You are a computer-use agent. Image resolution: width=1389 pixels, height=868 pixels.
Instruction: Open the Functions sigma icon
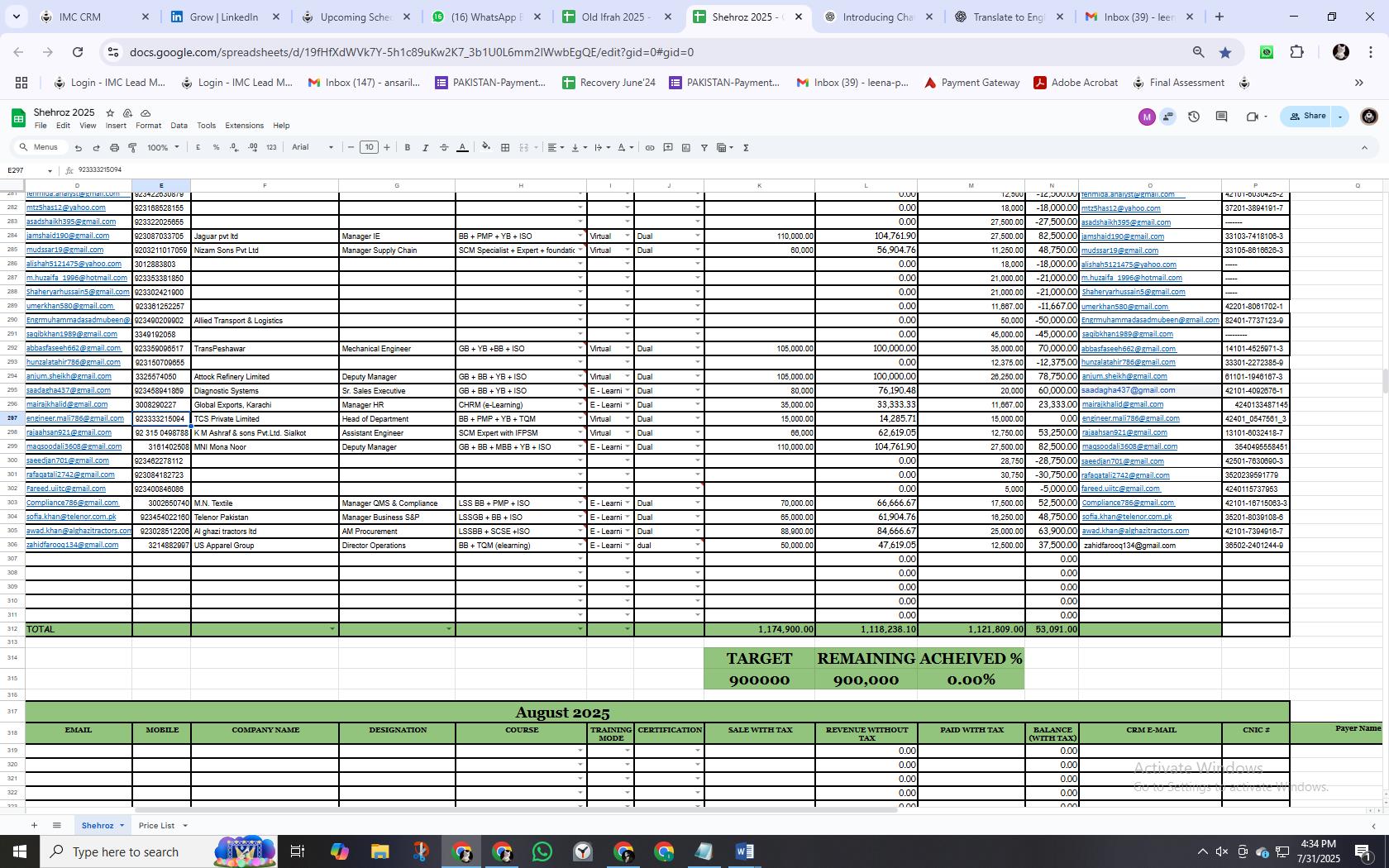click(746, 148)
